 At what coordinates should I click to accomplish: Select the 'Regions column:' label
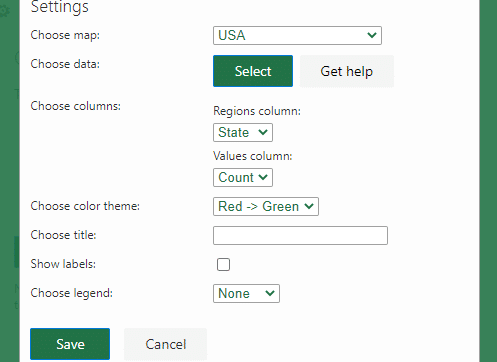point(257,111)
